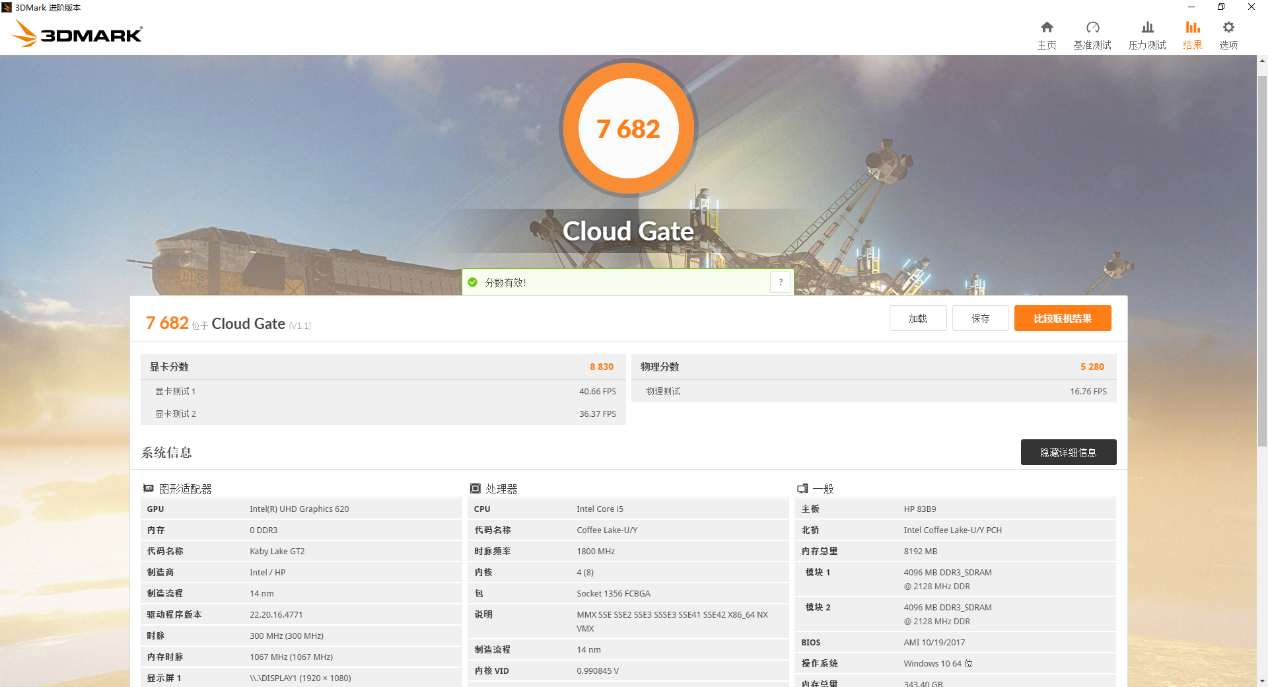The image size is (1268, 687).
Task: Click 隐藏详细信息 button
Action: 1068,452
